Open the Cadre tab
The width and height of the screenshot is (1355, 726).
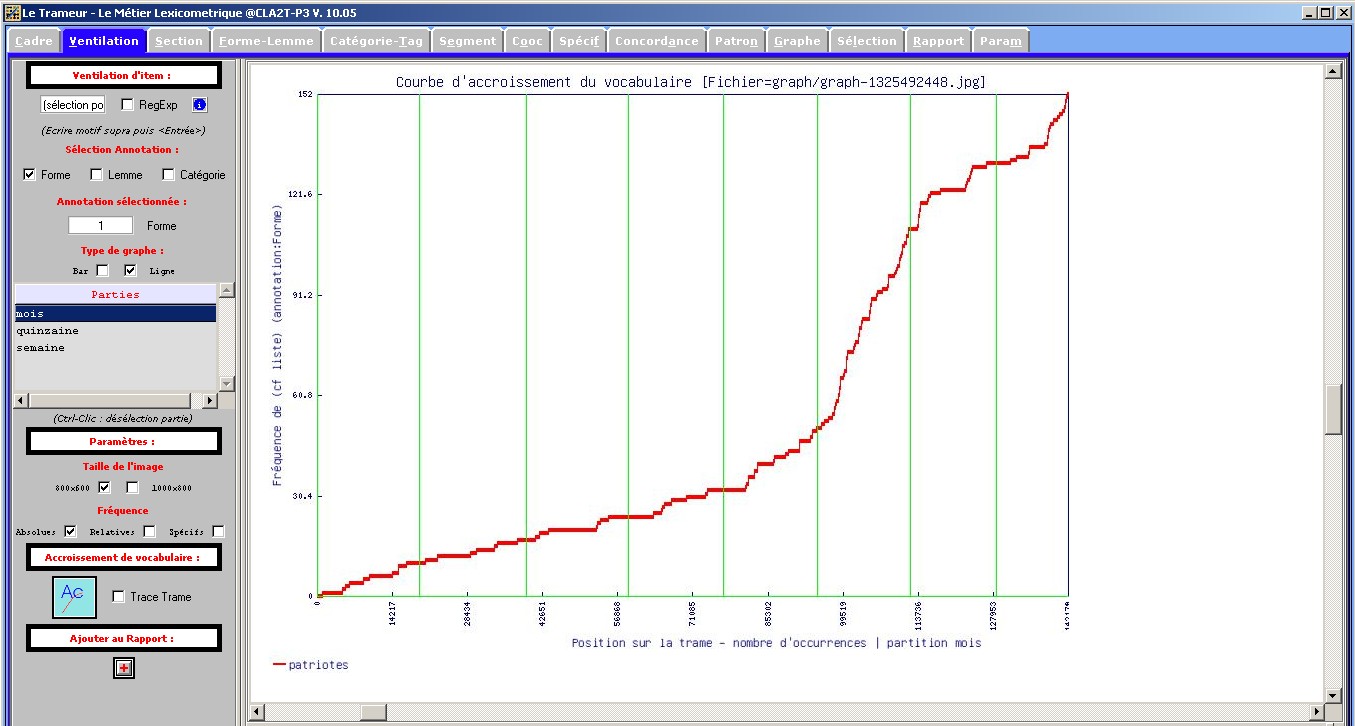click(x=34, y=40)
